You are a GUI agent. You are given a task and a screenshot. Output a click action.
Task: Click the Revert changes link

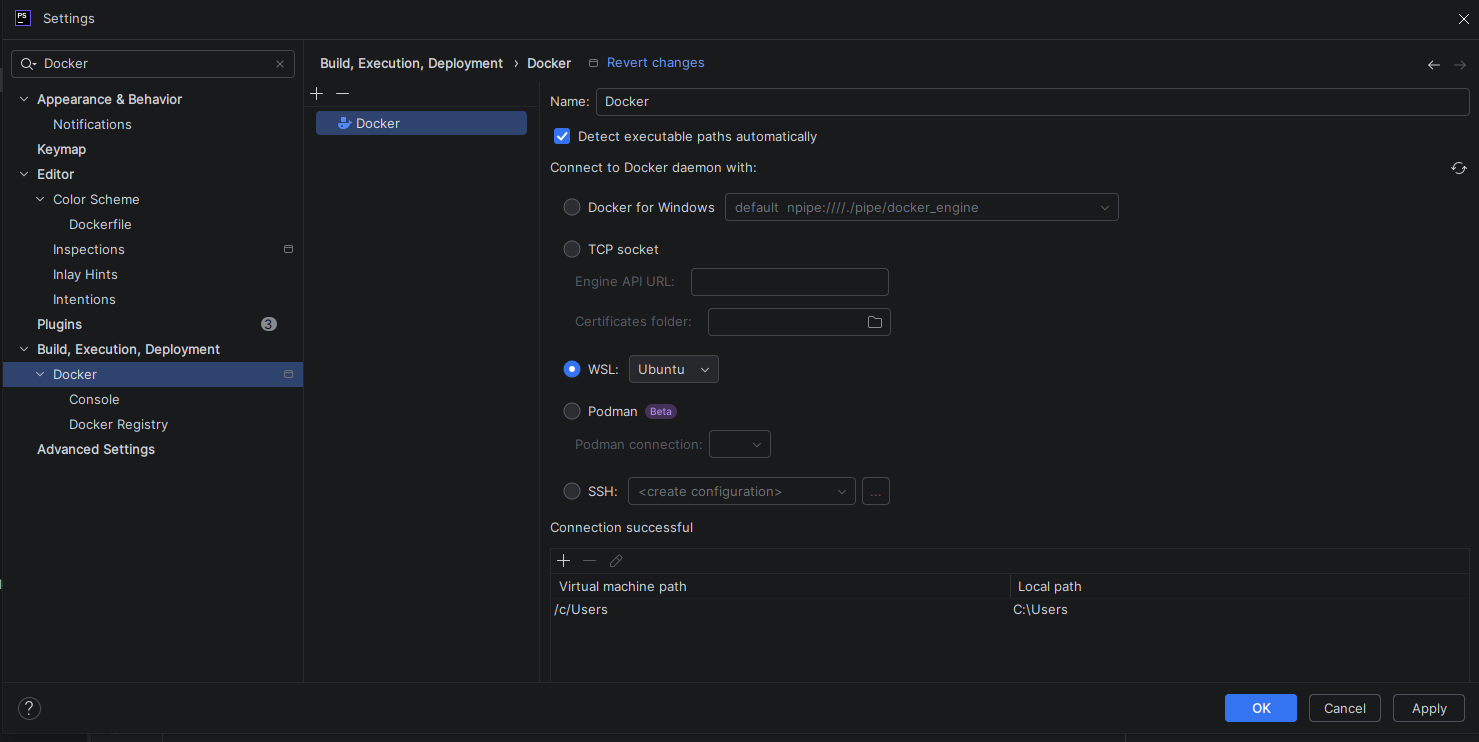[x=655, y=63]
